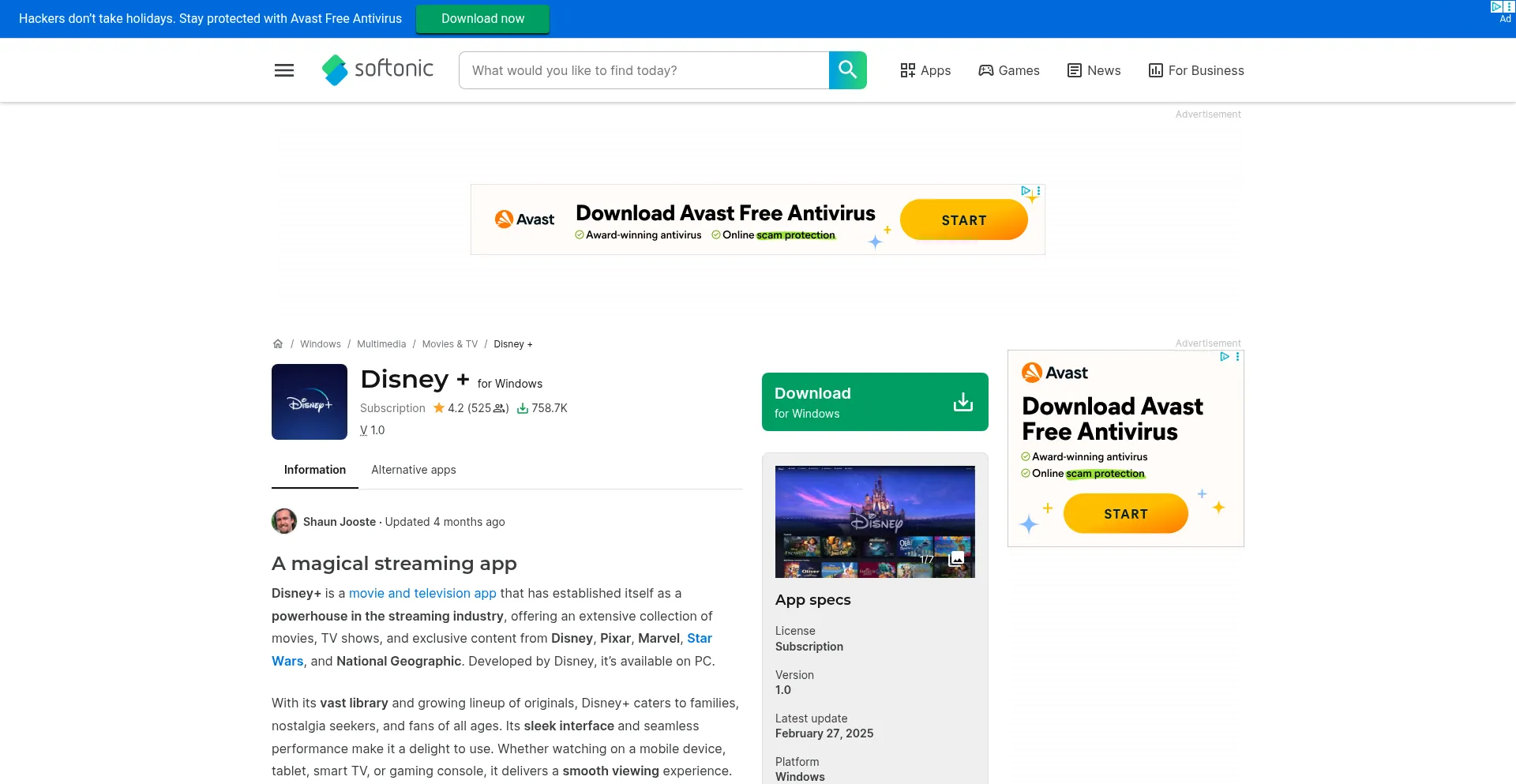Image resolution: width=1516 pixels, height=784 pixels.
Task: Open the Games section
Action: coord(1009,70)
